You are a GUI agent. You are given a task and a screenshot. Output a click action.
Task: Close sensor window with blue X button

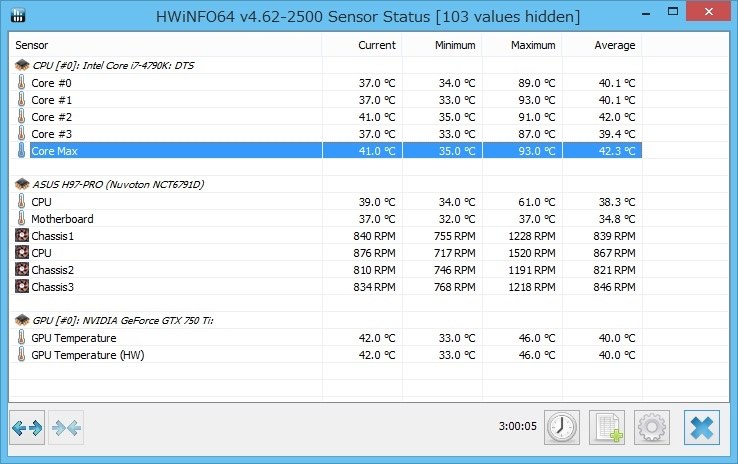[702, 427]
